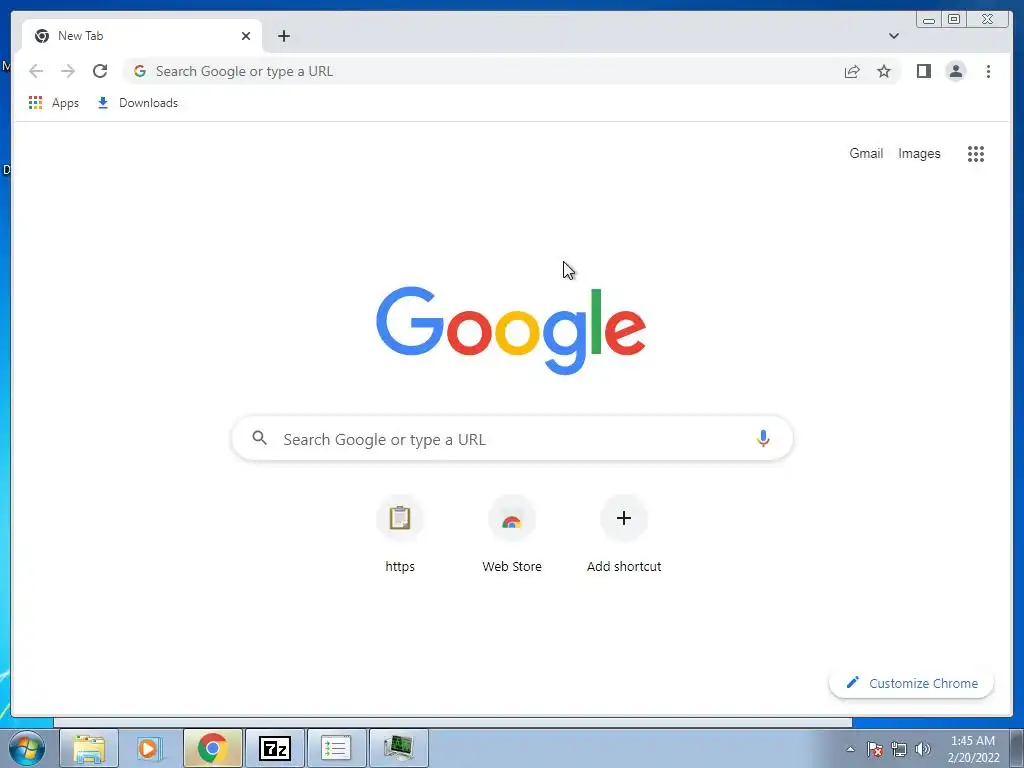The image size is (1024, 768).
Task: Click the Google favicon in address bar
Action: [140, 71]
